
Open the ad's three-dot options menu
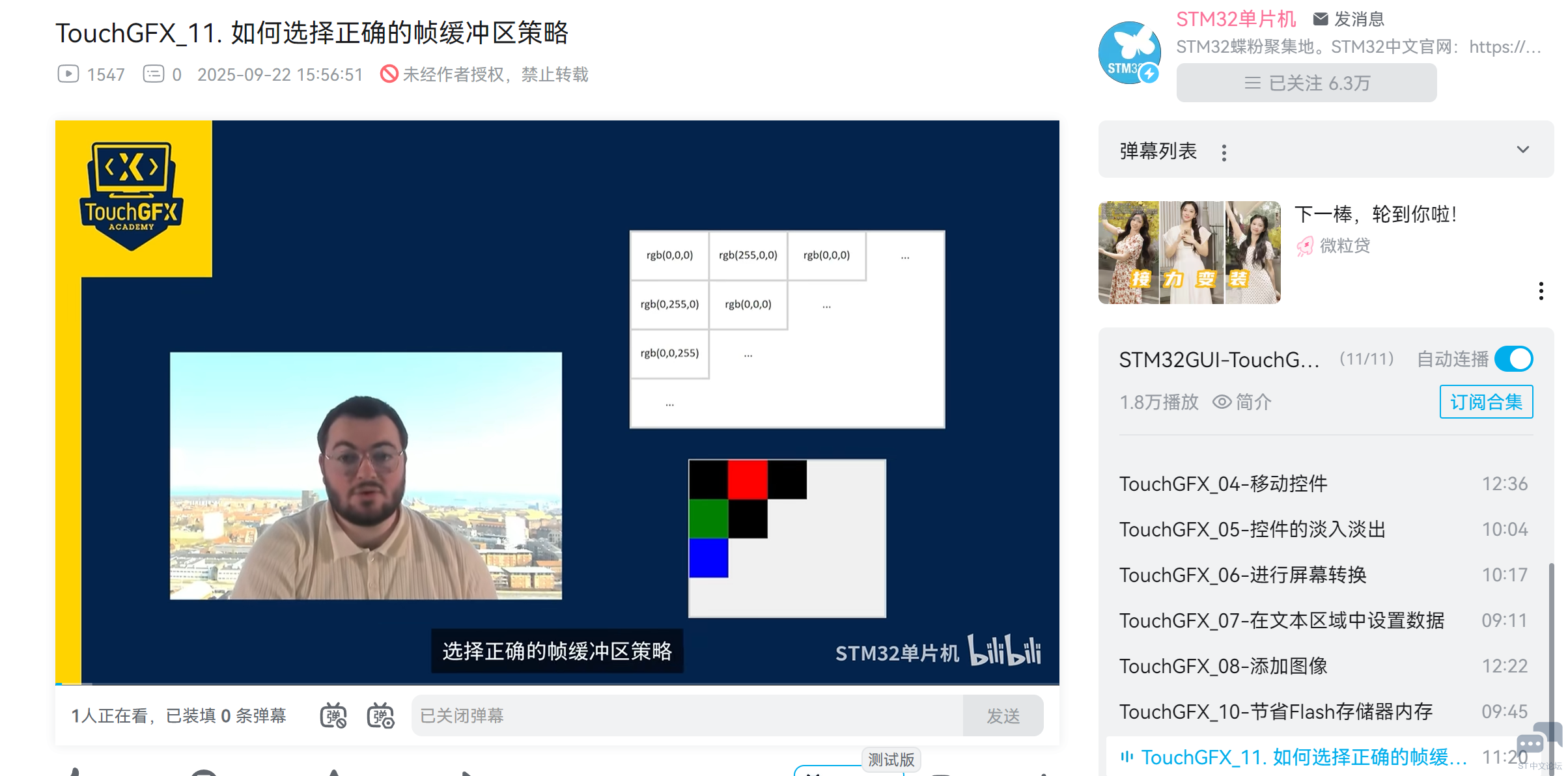tap(1541, 291)
